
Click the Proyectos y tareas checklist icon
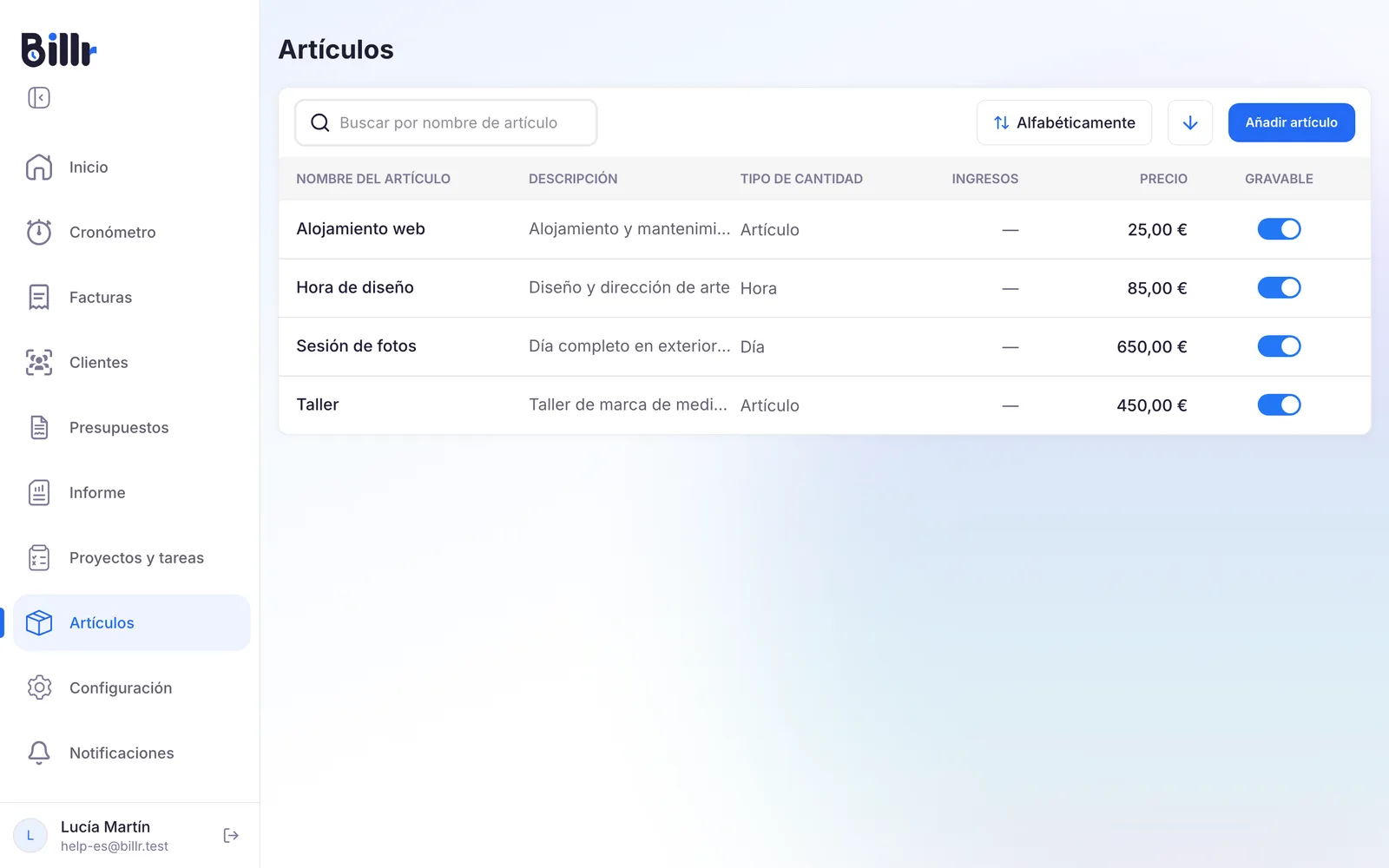tap(39, 557)
